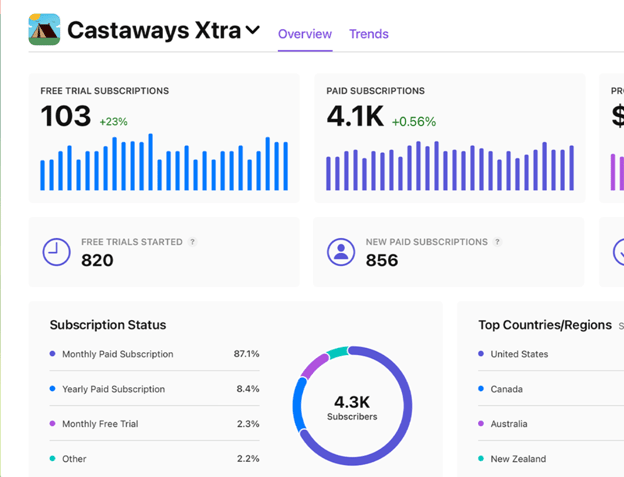Click United States in Top Countries list
The width and height of the screenshot is (624, 477).
click(x=519, y=354)
